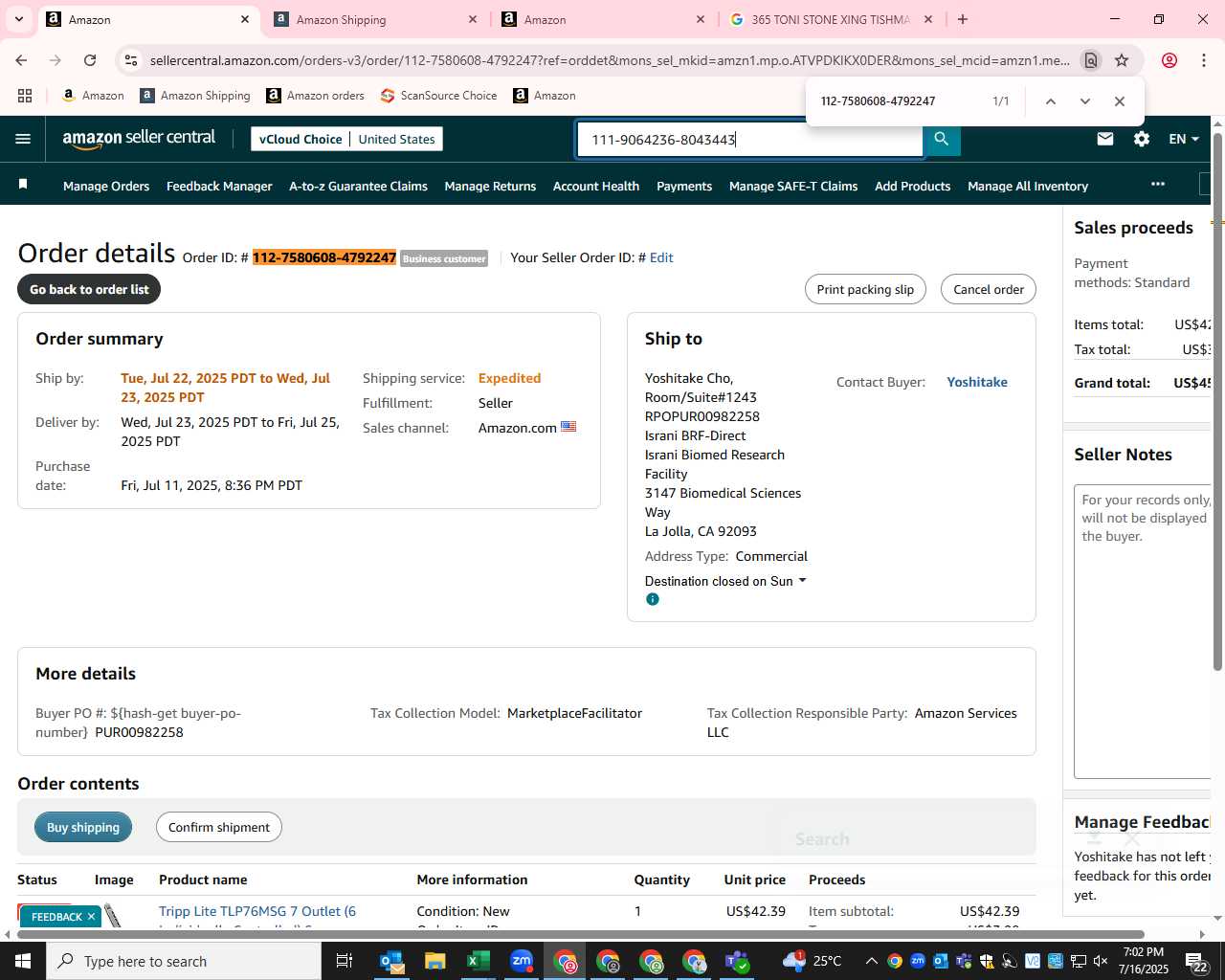Click the horizontal page scrollbar
This screenshot has height=980, width=1225.
(x=579, y=934)
